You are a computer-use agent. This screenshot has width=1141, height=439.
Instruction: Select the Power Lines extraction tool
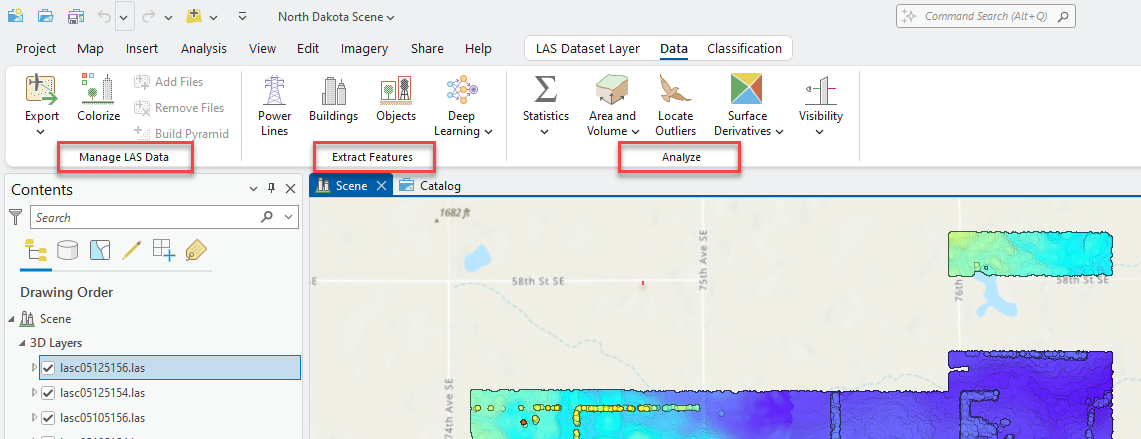[274, 90]
